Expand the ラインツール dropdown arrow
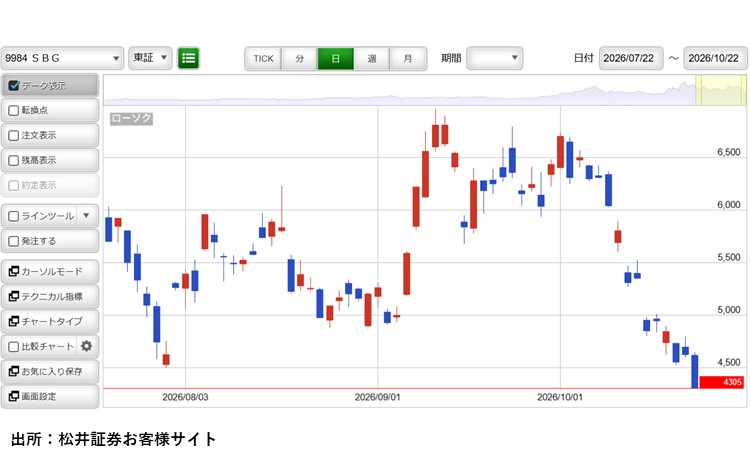 [x=86, y=216]
